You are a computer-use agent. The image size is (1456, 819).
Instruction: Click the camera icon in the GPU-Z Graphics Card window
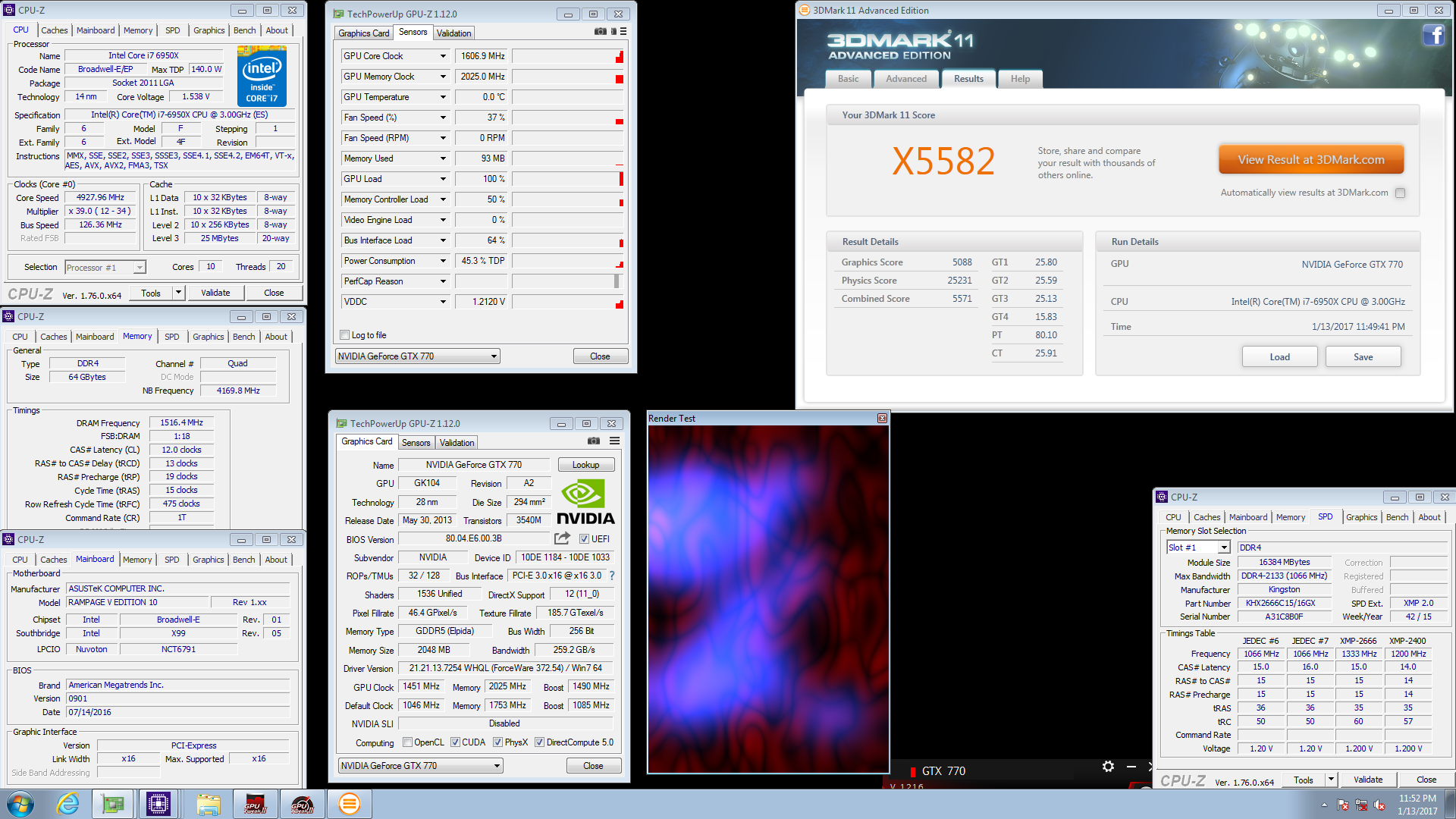(594, 441)
